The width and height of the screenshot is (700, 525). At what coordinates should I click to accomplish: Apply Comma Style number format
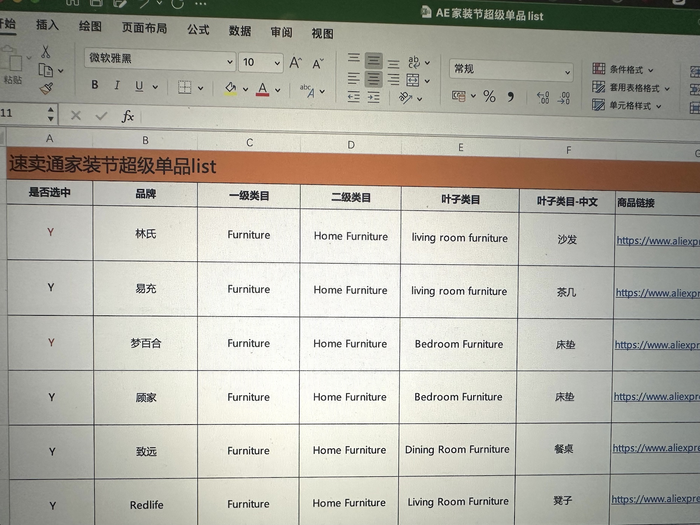point(510,97)
